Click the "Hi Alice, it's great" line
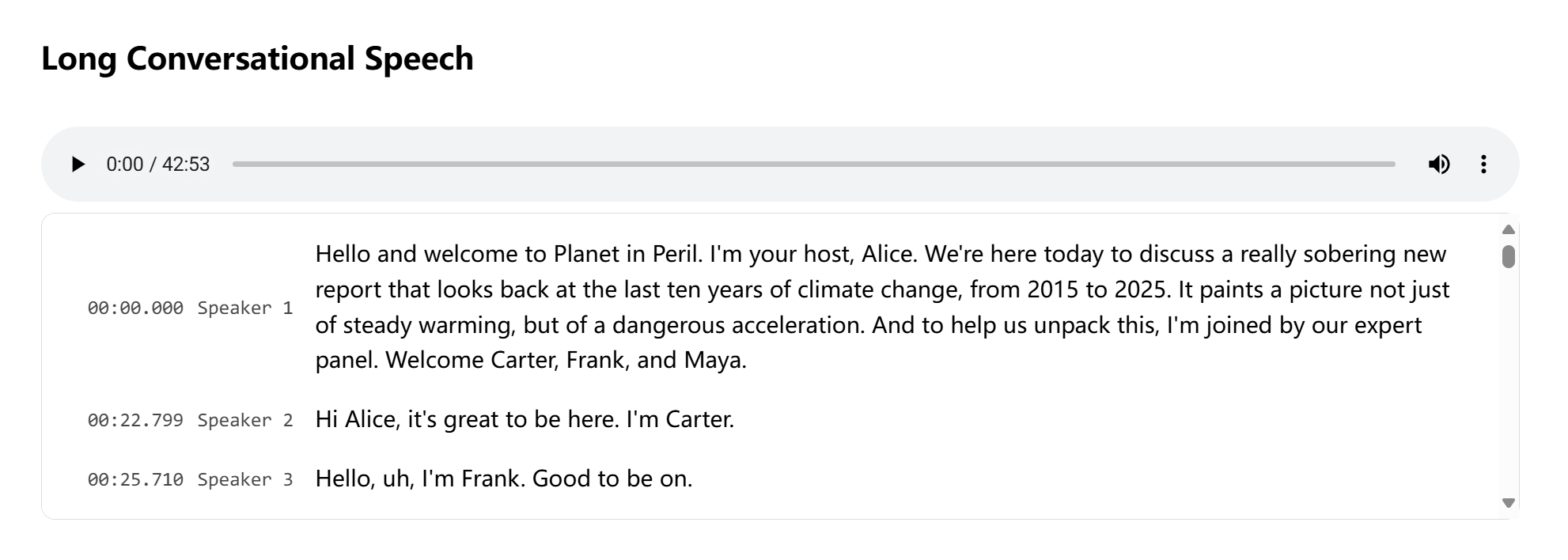 coord(525,419)
